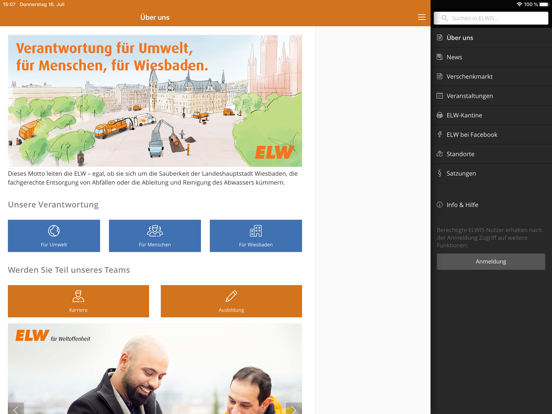Tap the Wiesbaden illustration banner image

click(x=155, y=101)
